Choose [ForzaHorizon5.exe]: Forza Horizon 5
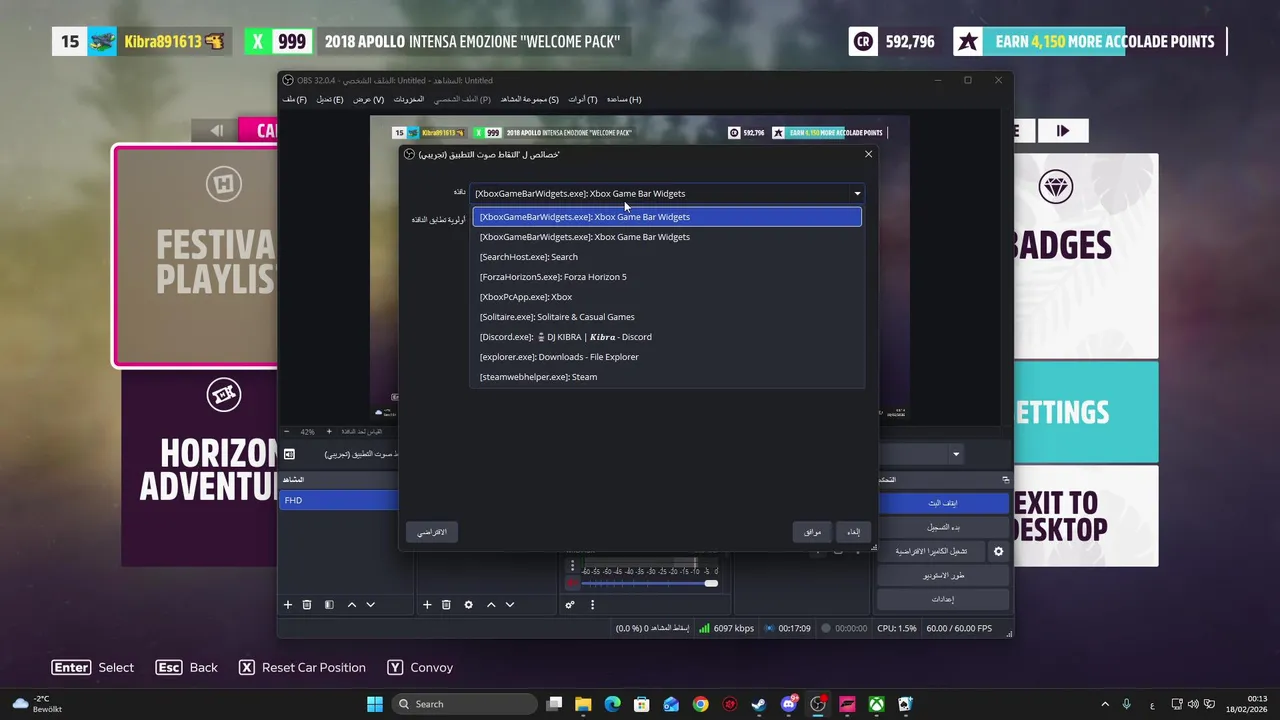Viewport: 1280px width, 720px height. coord(667,277)
